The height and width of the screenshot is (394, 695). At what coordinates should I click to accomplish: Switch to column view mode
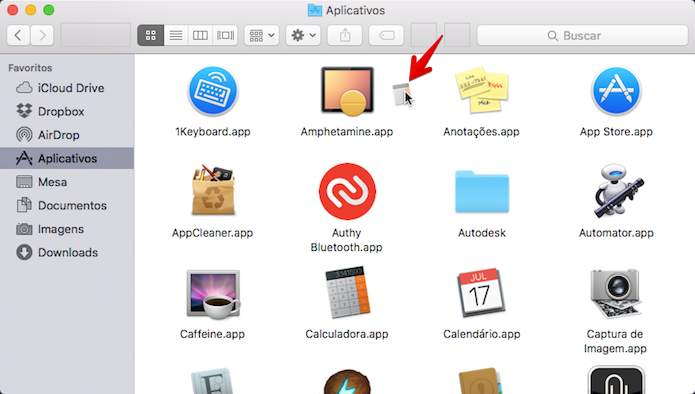click(x=200, y=35)
